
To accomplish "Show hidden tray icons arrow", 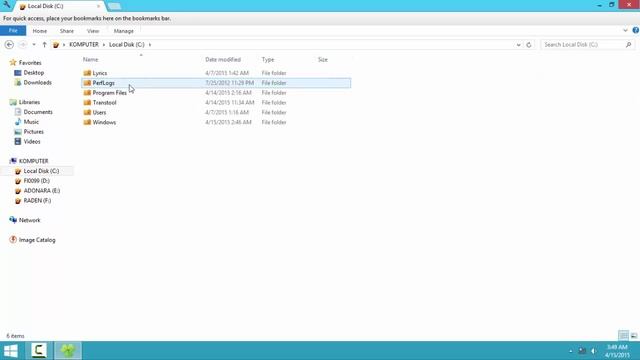I will point(571,351).
